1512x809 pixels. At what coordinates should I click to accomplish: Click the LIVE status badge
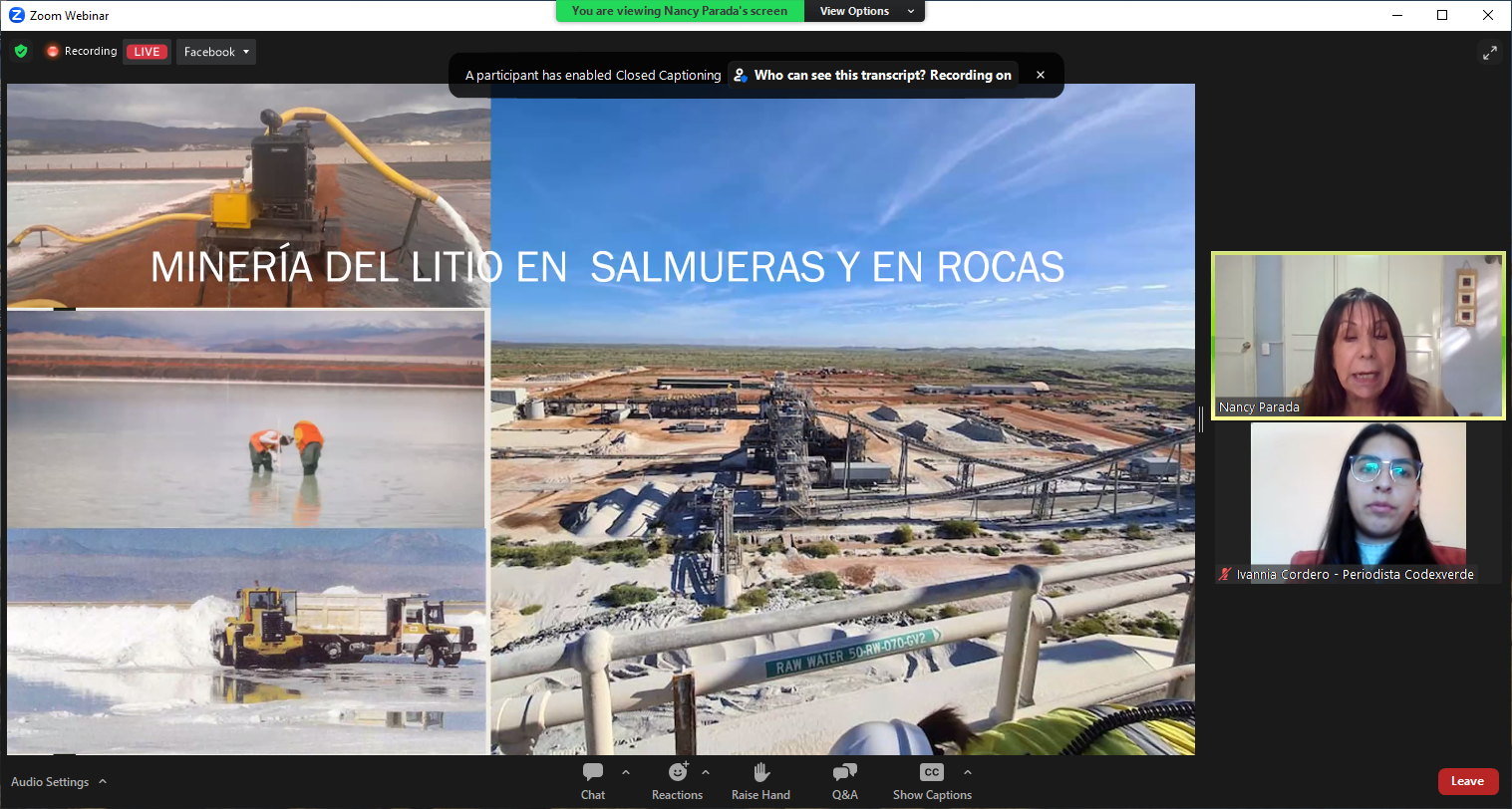click(147, 52)
